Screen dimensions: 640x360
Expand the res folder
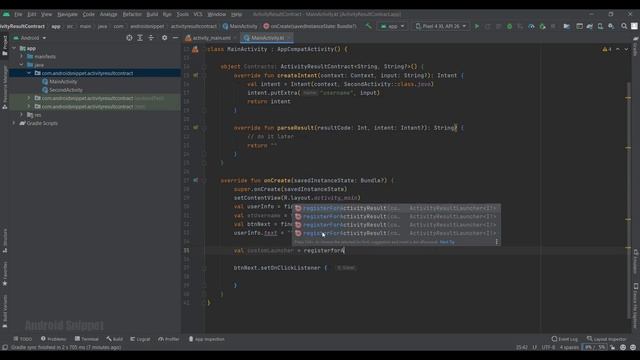pos(22,115)
